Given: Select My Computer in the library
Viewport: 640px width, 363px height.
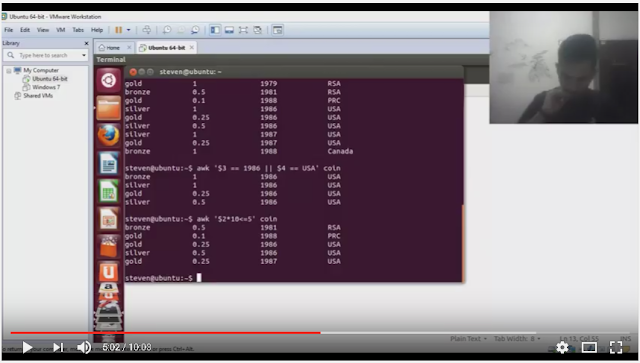Looking at the screenshot, I should (x=41, y=70).
